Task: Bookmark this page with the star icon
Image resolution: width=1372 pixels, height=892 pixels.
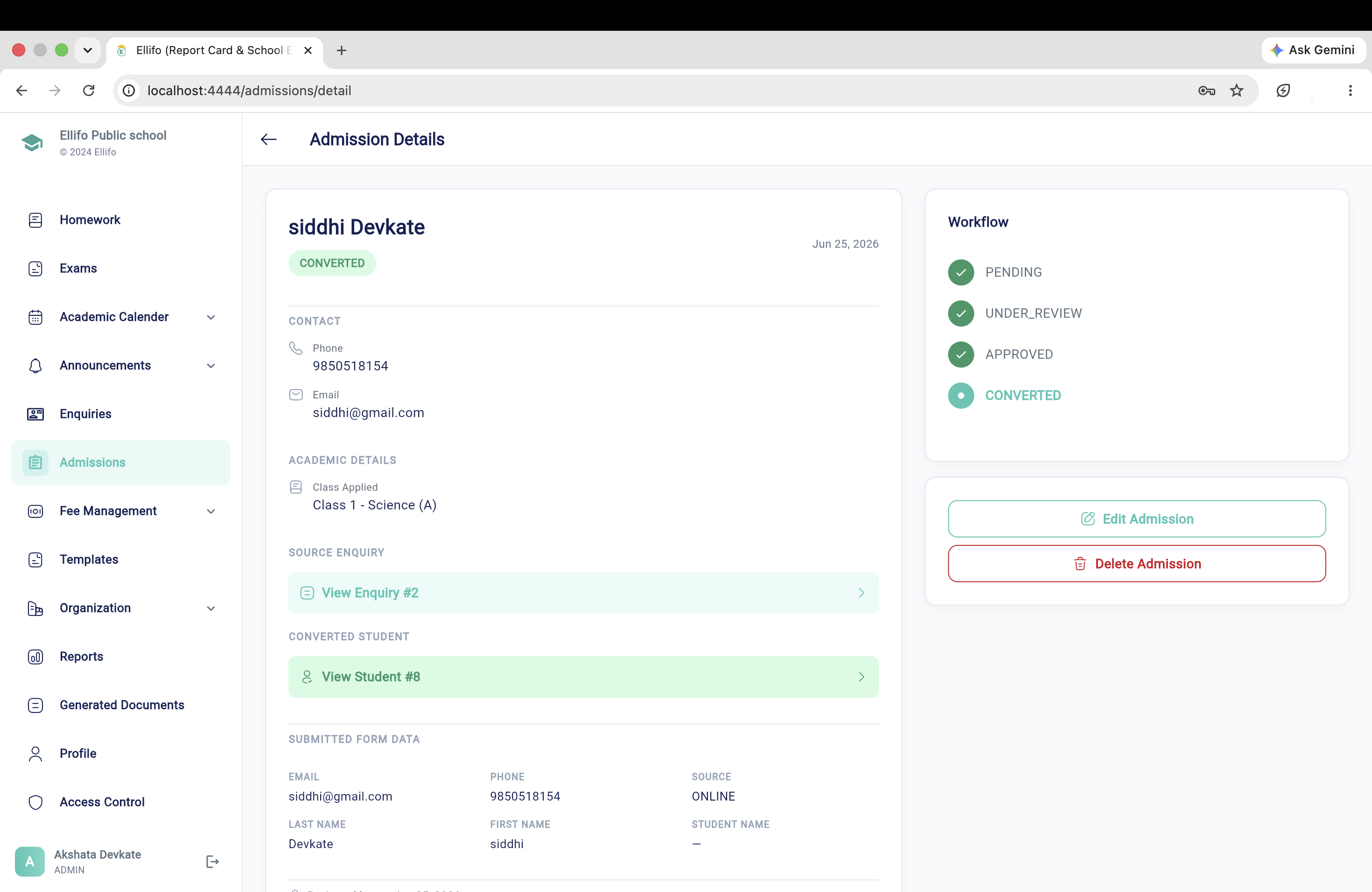Action: tap(1237, 91)
